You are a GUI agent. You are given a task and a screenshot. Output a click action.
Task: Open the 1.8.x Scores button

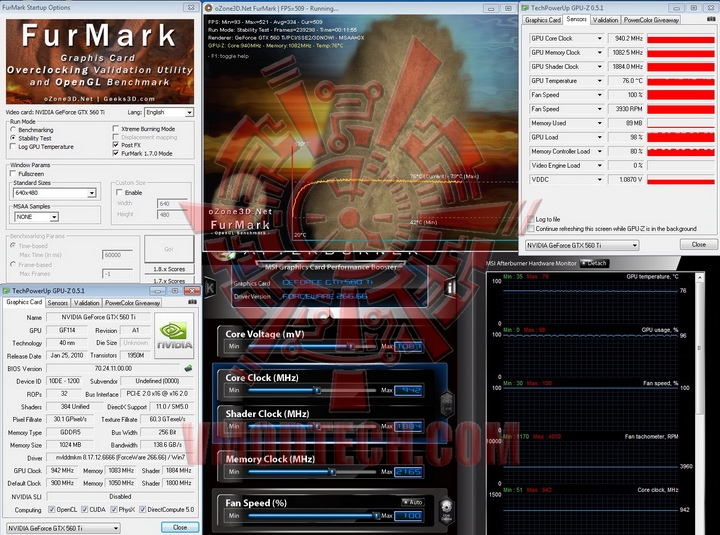[169, 269]
